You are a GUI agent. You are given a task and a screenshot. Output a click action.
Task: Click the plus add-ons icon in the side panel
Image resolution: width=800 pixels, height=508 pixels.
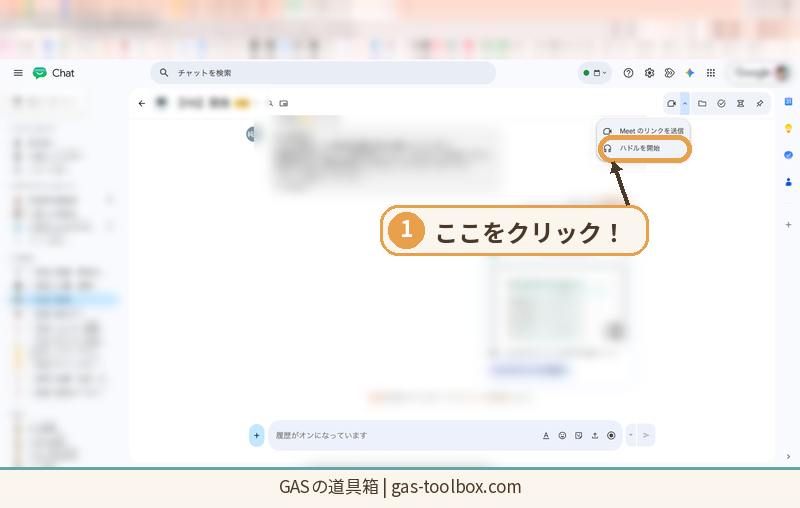pos(788,224)
